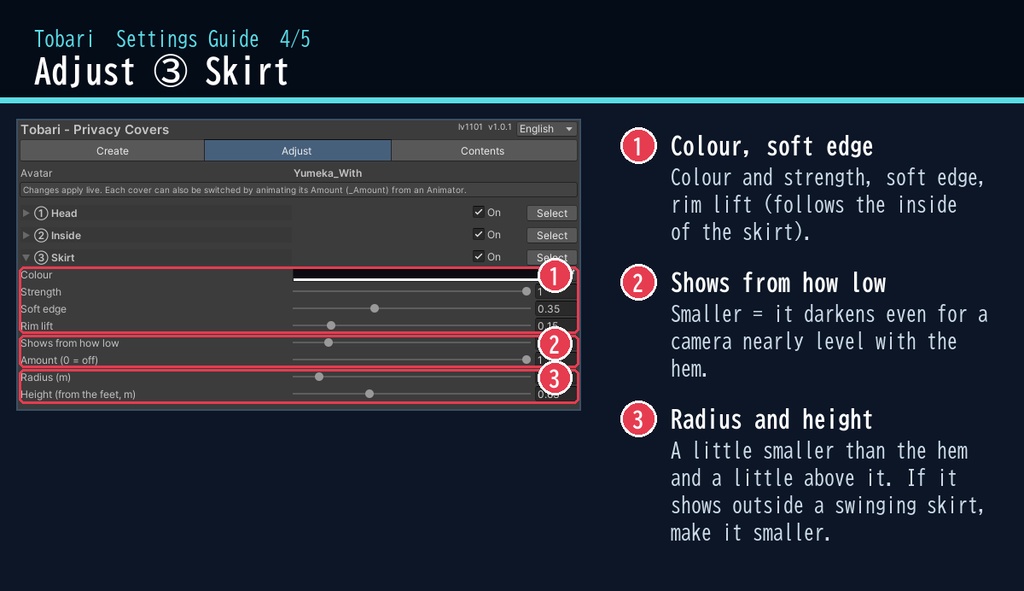Click the "Tobari - Privacy Covers" window title

click(x=95, y=129)
